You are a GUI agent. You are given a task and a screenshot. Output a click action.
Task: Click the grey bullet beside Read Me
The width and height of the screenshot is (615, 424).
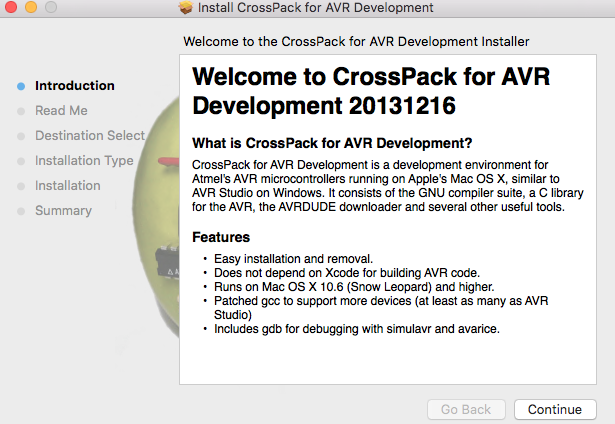21,111
